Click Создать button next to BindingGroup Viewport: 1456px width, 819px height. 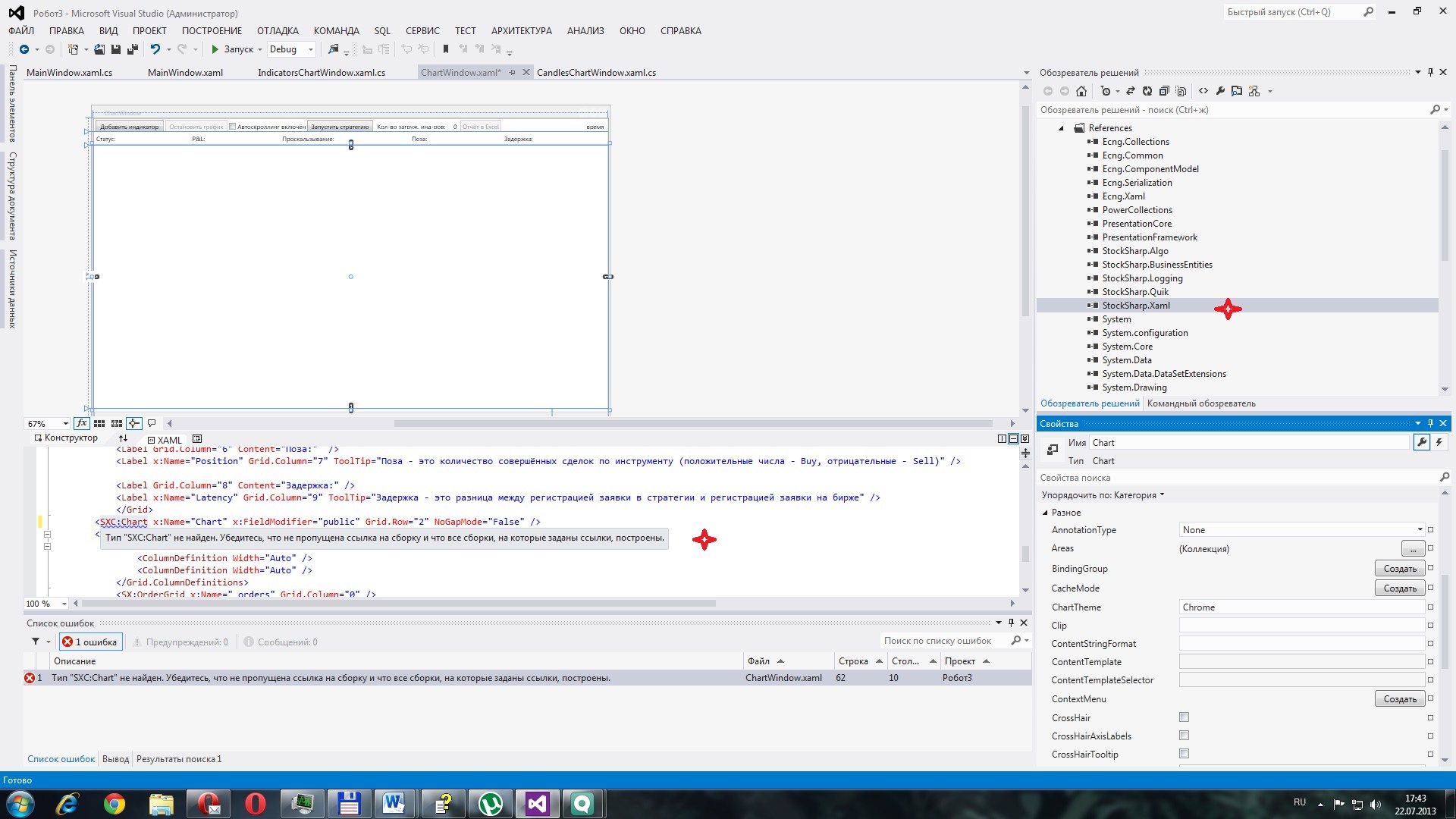pyautogui.click(x=1399, y=569)
